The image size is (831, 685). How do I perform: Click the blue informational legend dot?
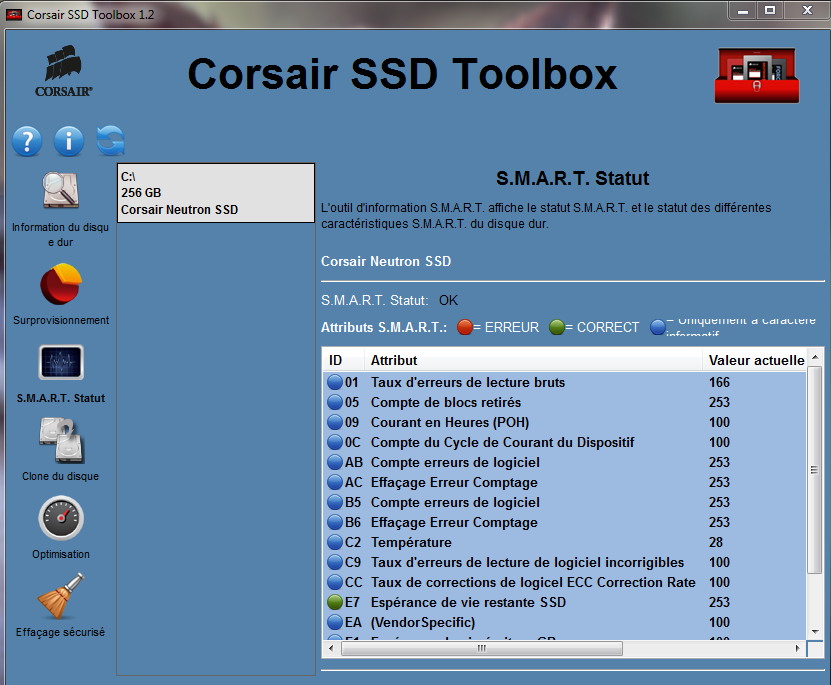pos(658,327)
